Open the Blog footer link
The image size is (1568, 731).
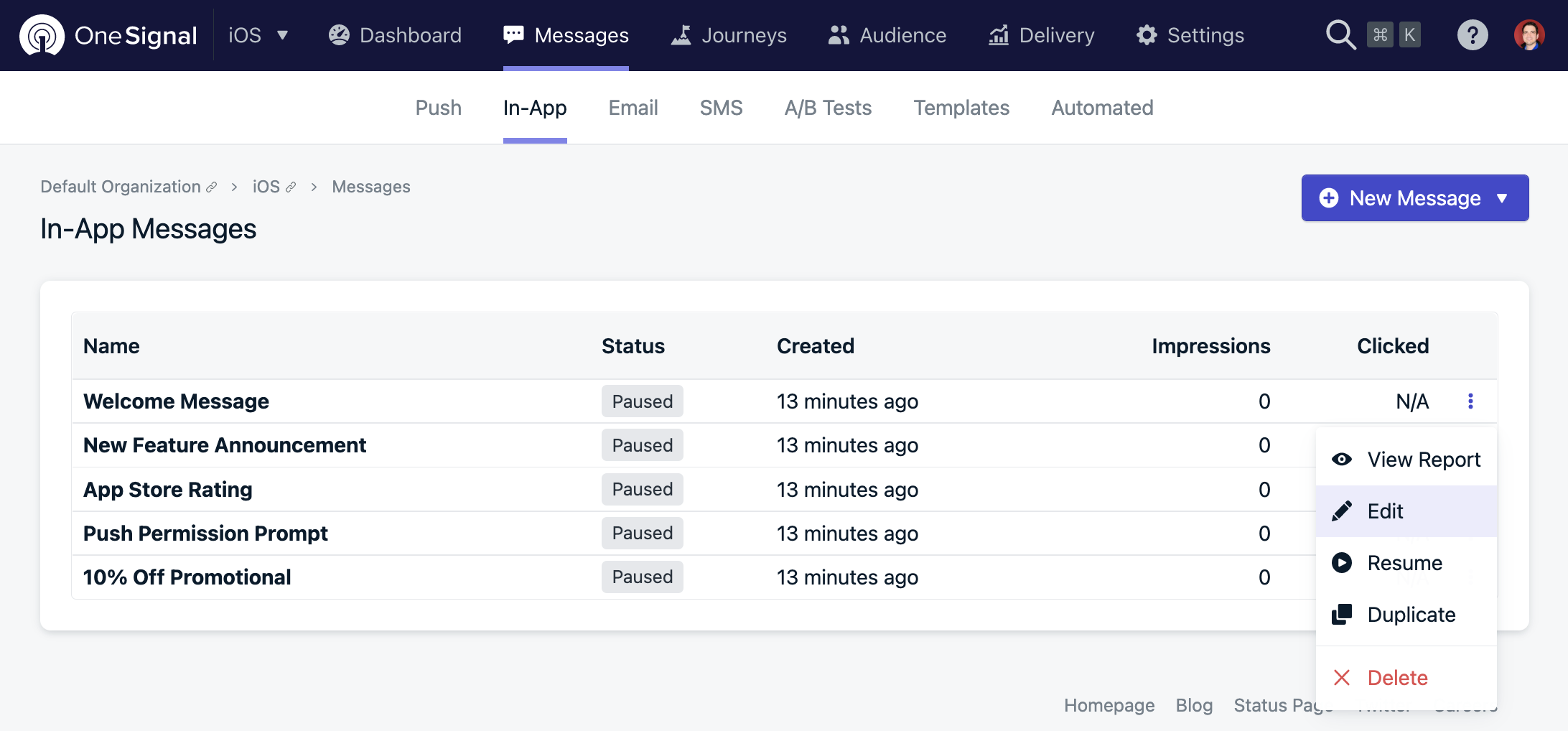1194,705
